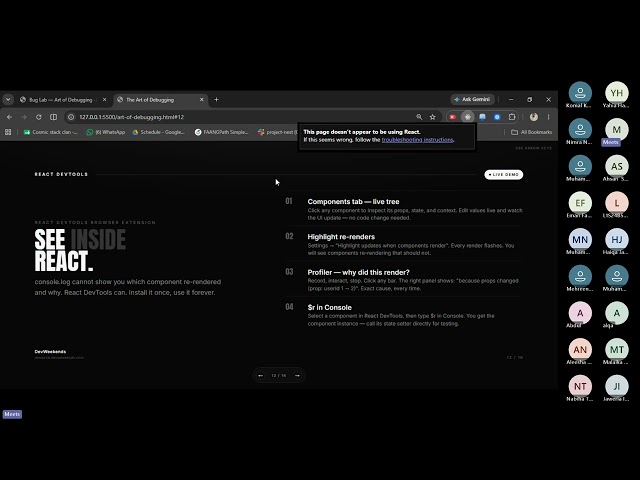Open the Chrome profile avatar
This screenshot has width=640, height=480.
point(534,117)
